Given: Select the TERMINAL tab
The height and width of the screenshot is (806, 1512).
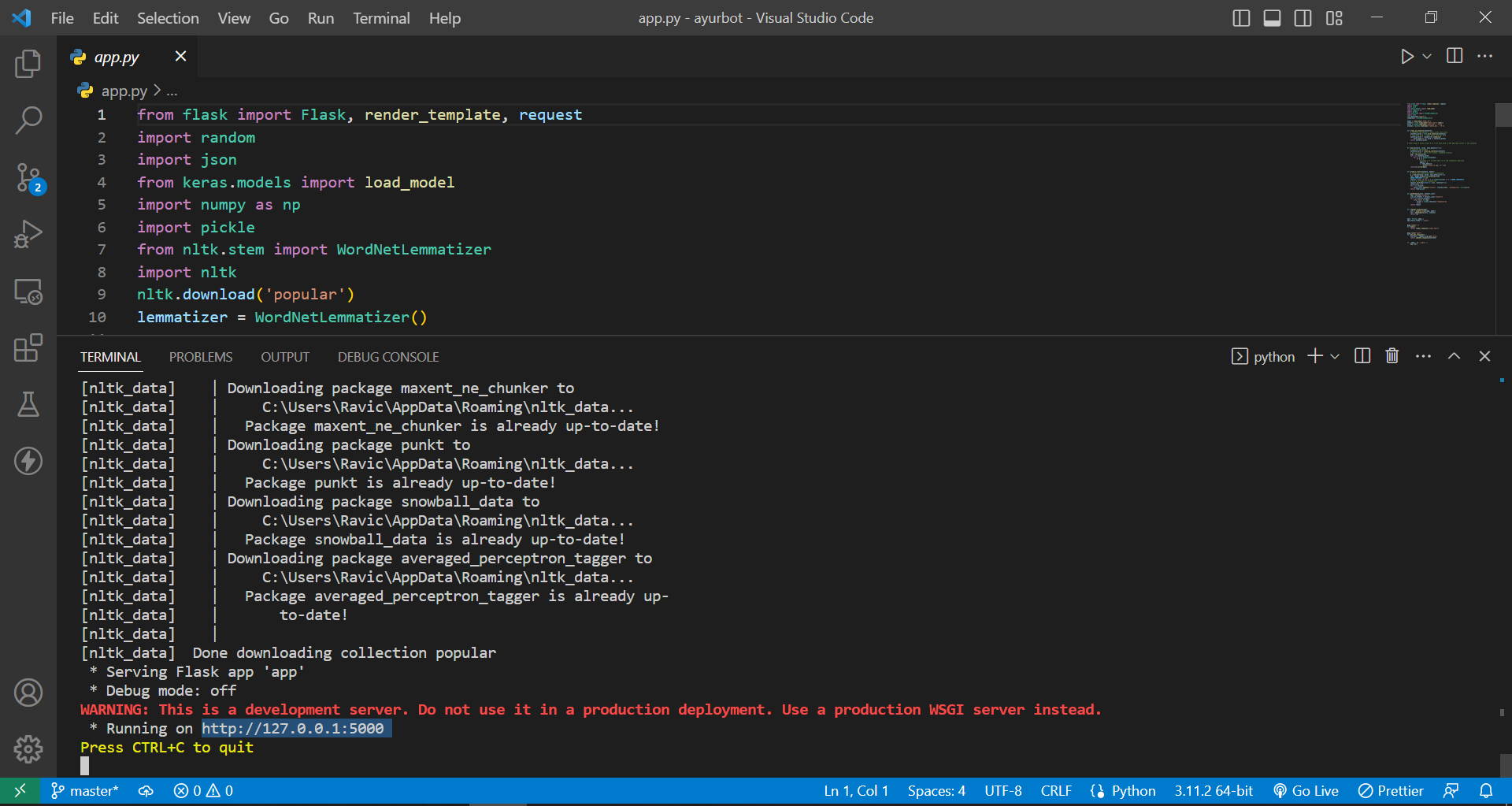Looking at the screenshot, I should tap(110, 357).
